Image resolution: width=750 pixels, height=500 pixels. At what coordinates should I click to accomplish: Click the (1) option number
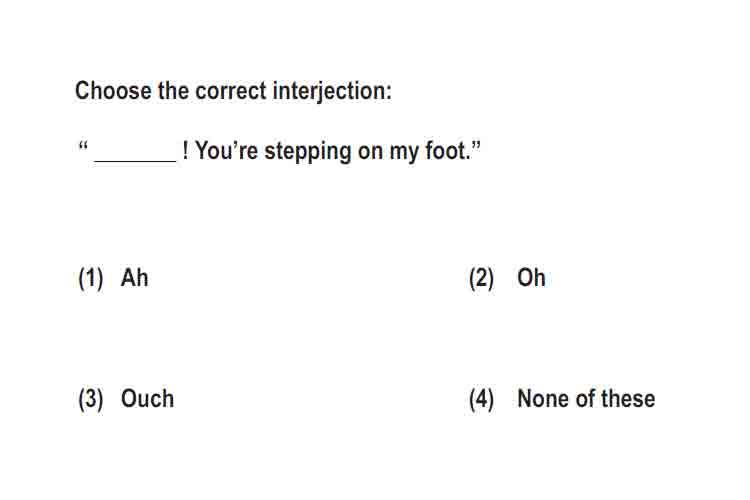click(91, 278)
